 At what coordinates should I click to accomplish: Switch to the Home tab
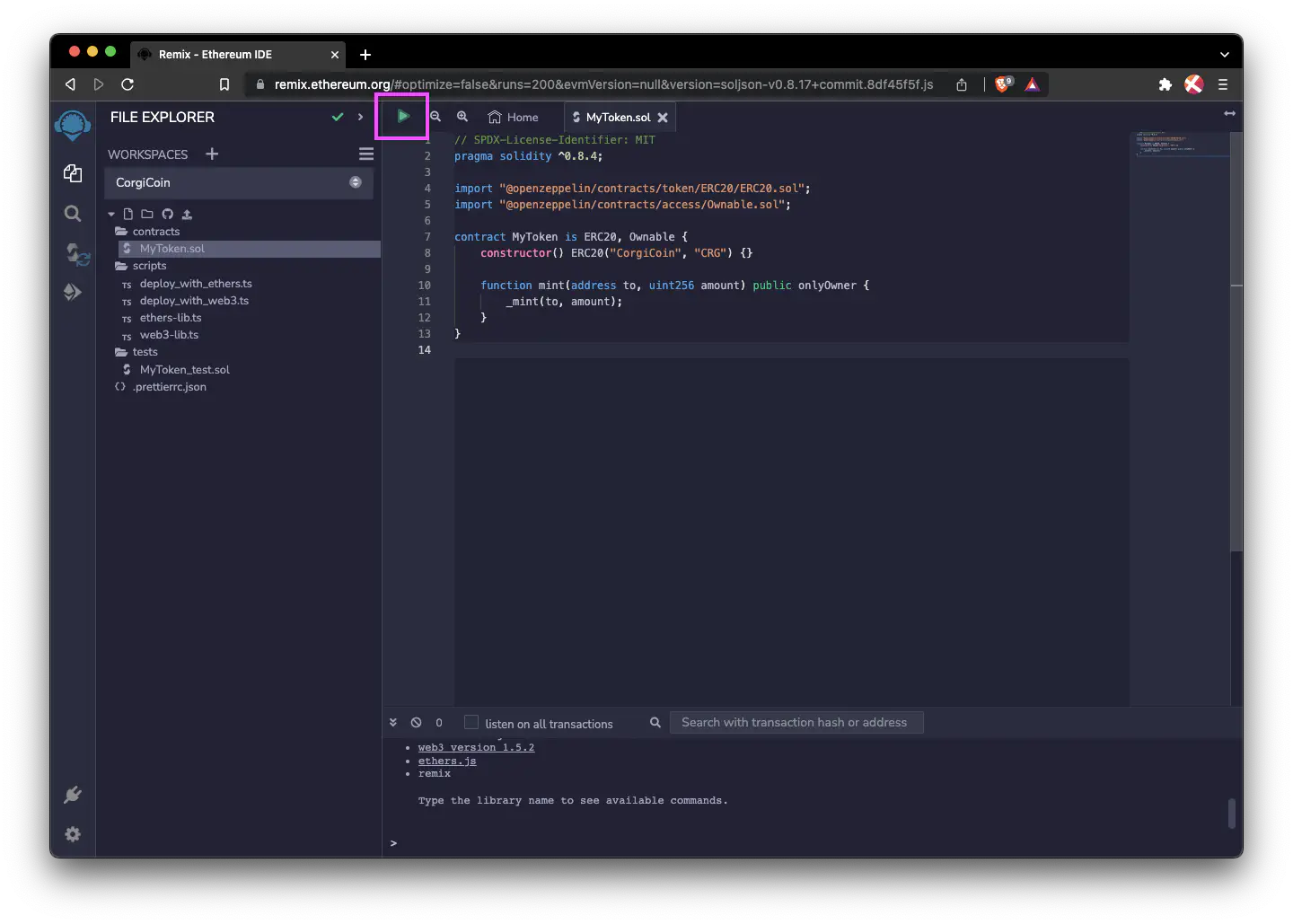pos(513,117)
